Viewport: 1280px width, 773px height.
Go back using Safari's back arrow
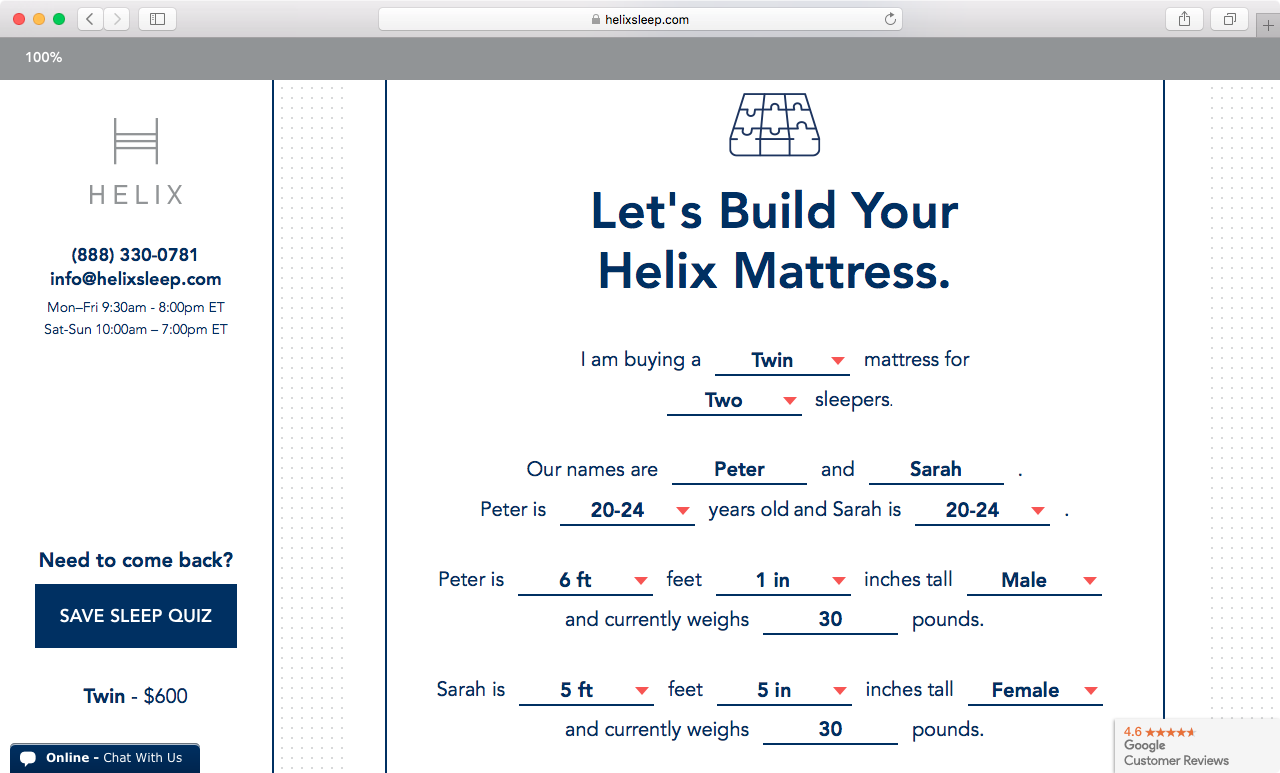[90, 19]
